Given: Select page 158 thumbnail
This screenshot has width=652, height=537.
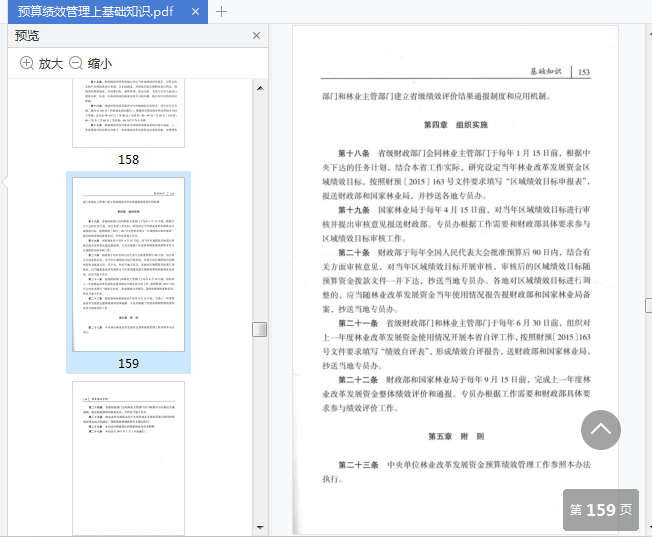Looking at the screenshot, I should (128, 113).
